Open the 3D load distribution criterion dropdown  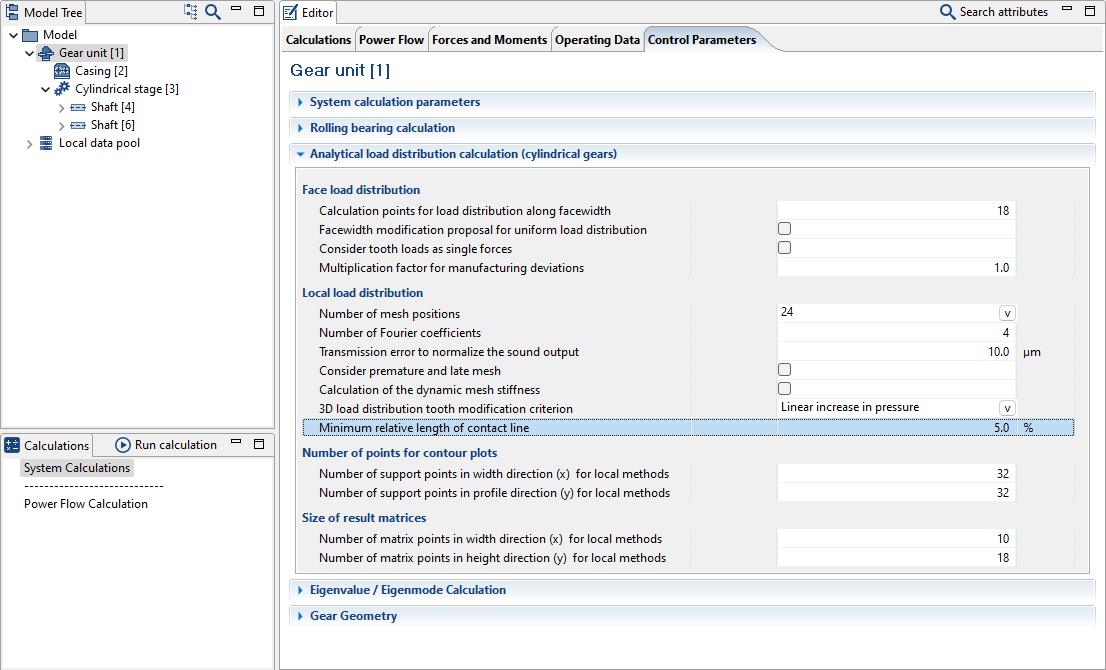pos(1007,408)
